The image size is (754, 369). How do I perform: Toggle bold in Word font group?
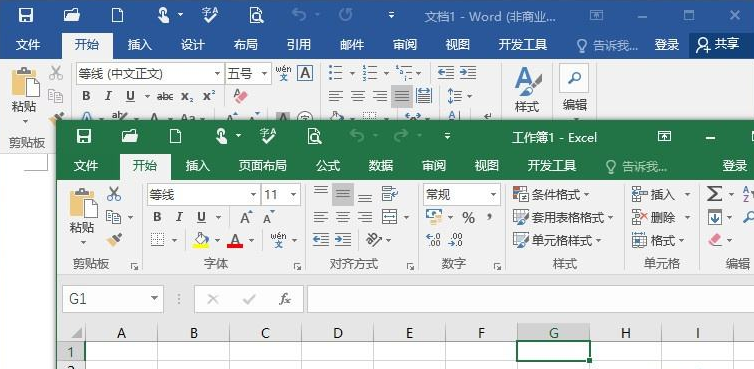[86, 96]
